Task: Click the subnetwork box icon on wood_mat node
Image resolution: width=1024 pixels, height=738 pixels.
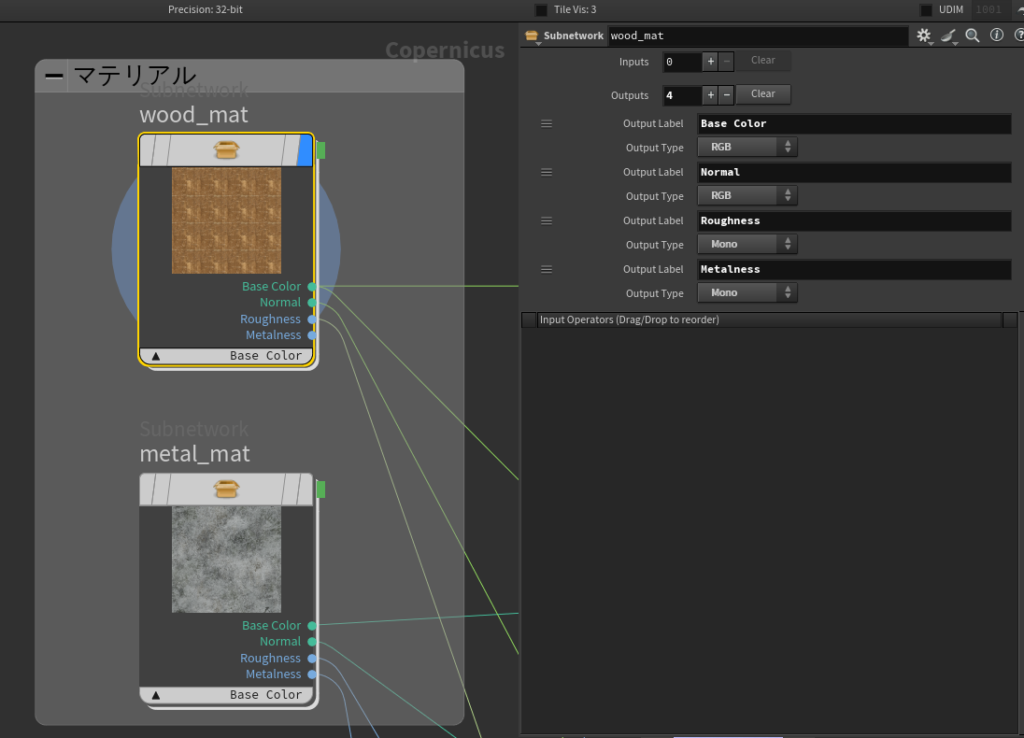Action: click(227, 150)
